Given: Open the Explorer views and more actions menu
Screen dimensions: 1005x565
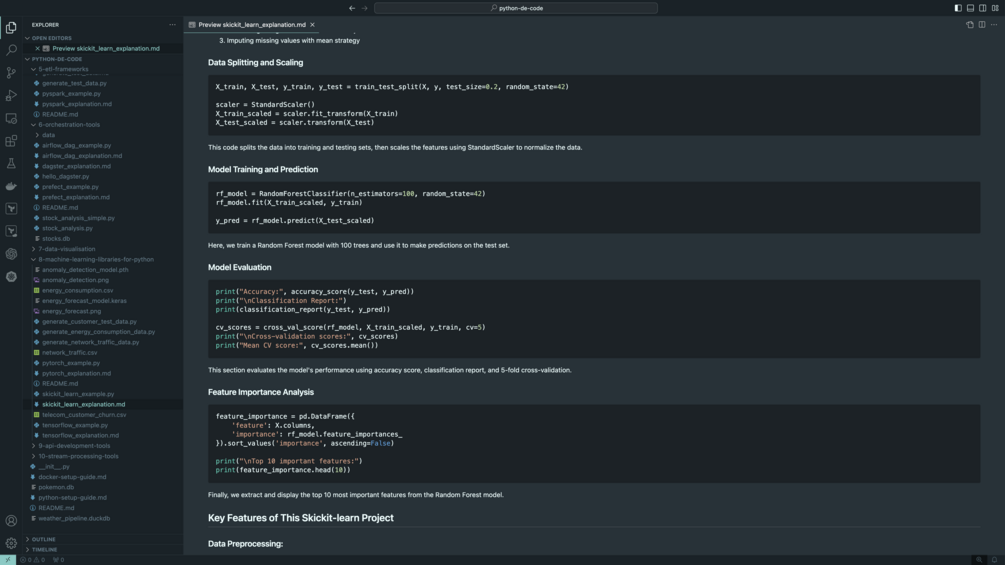Looking at the screenshot, I should point(172,25).
